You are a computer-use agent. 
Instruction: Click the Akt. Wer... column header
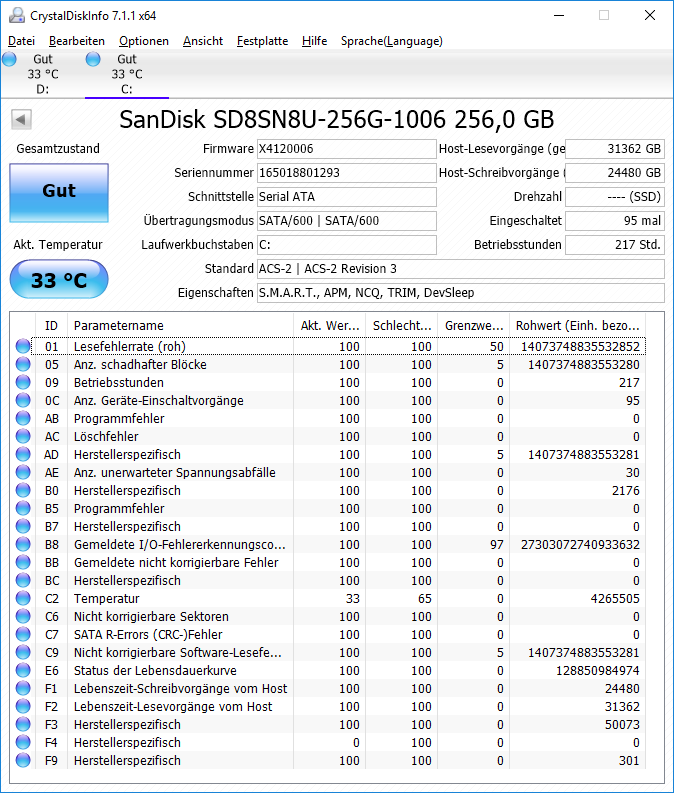(330, 326)
